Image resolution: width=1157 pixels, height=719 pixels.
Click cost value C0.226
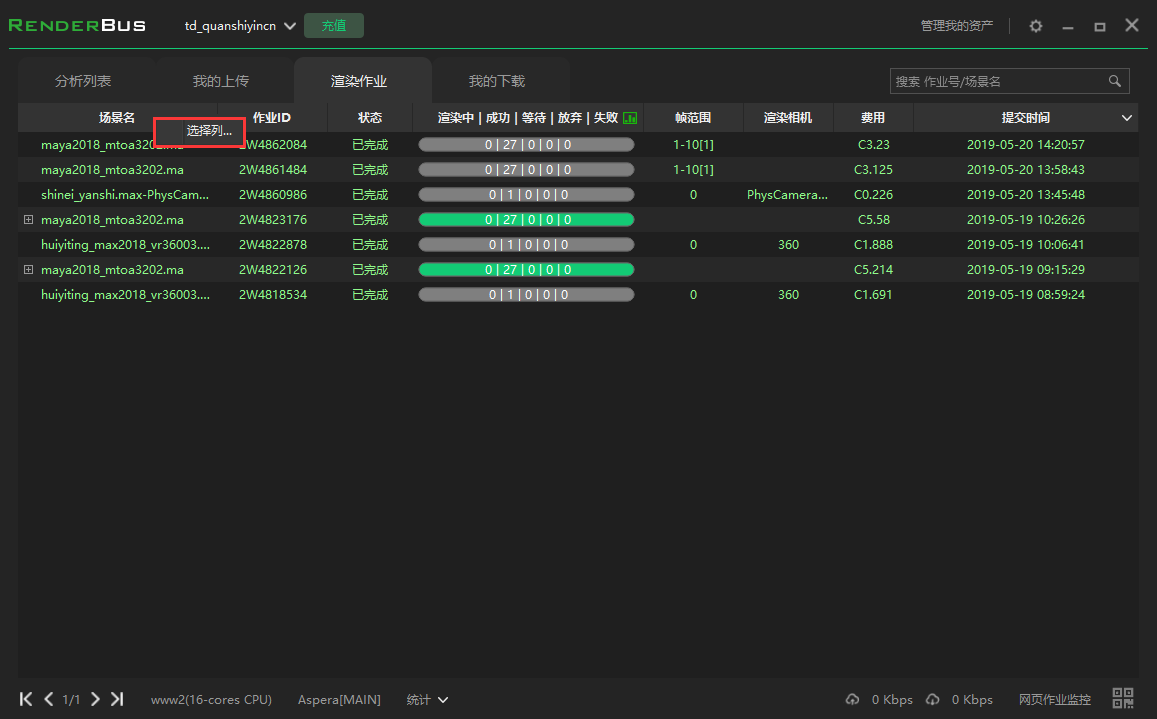tap(874, 195)
